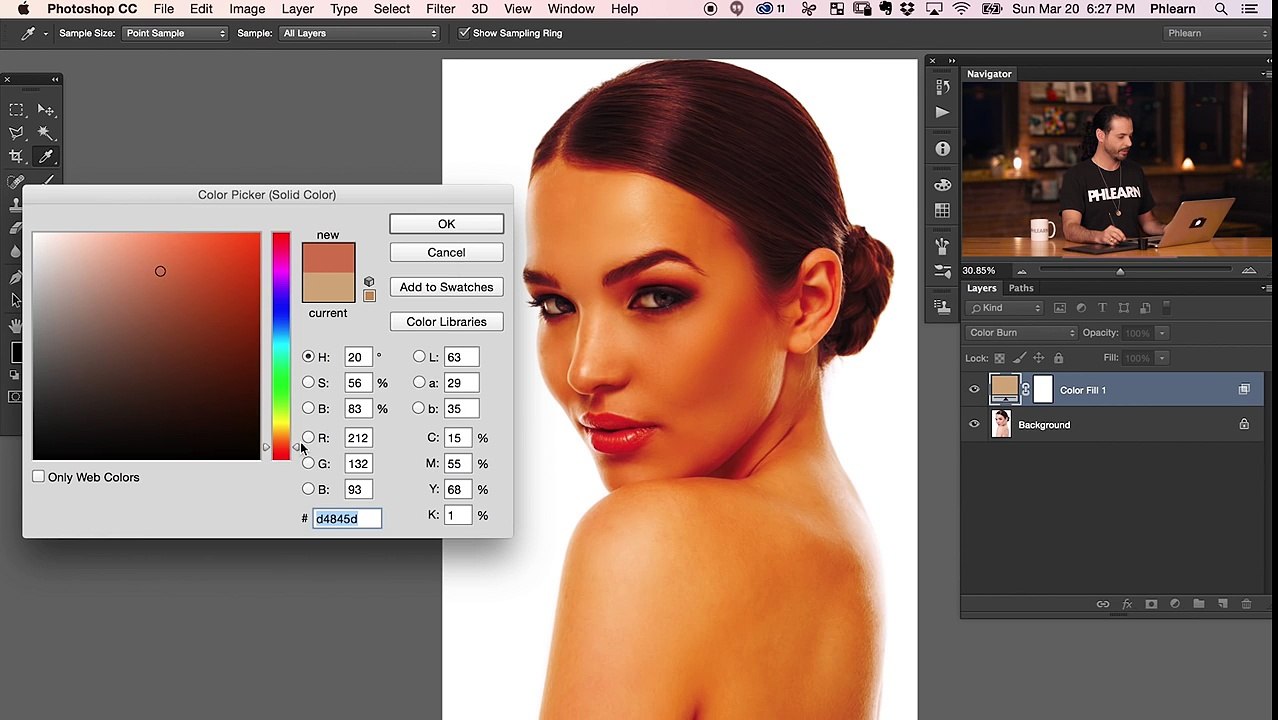Screen dimensions: 1278x720
Task: Open the Color Burn blend mode dropdown
Action: coord(1021,333)
